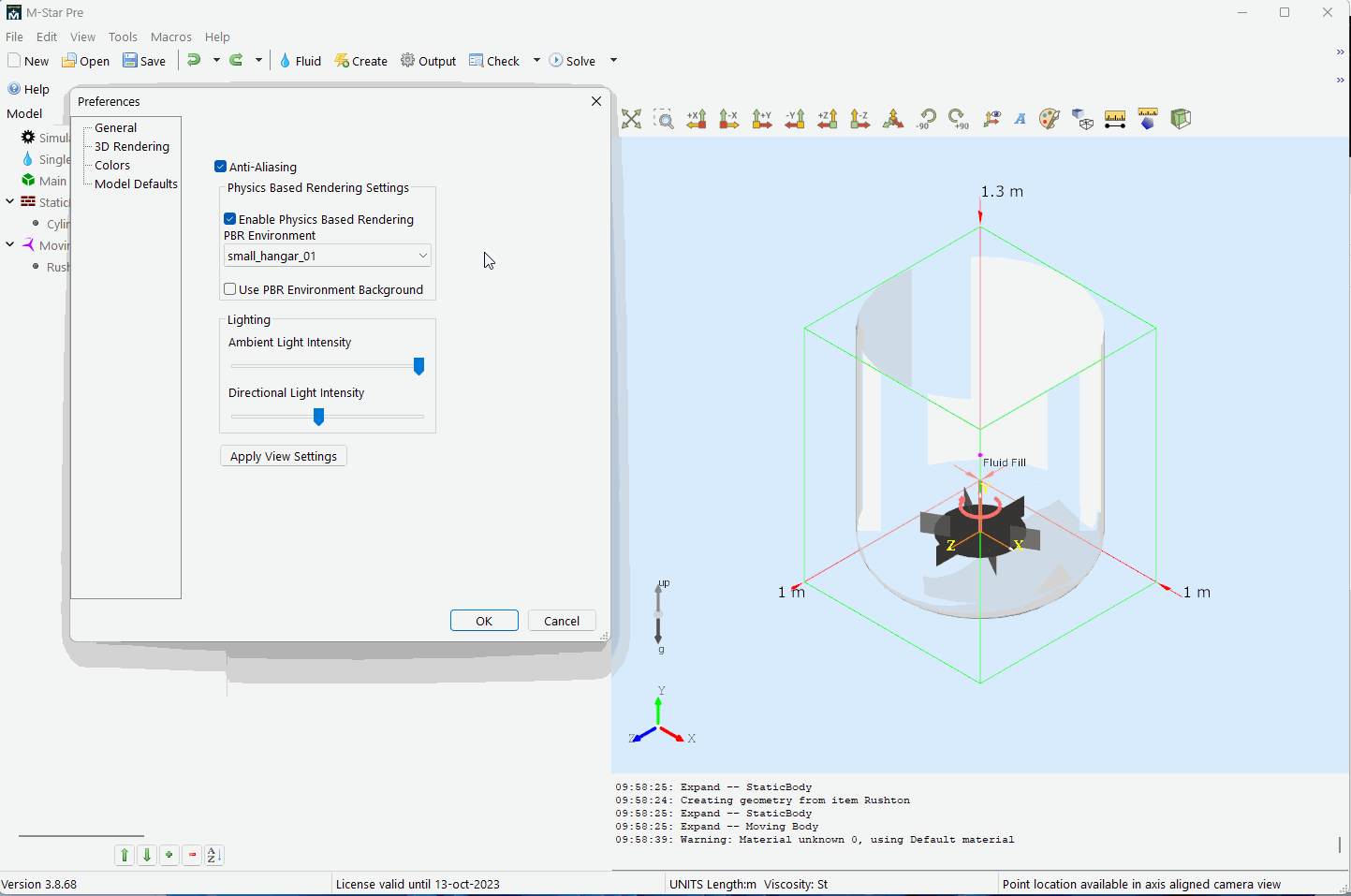Open the Undo history dropdown arrow
Screen dimensions: 1351x896
216,60
